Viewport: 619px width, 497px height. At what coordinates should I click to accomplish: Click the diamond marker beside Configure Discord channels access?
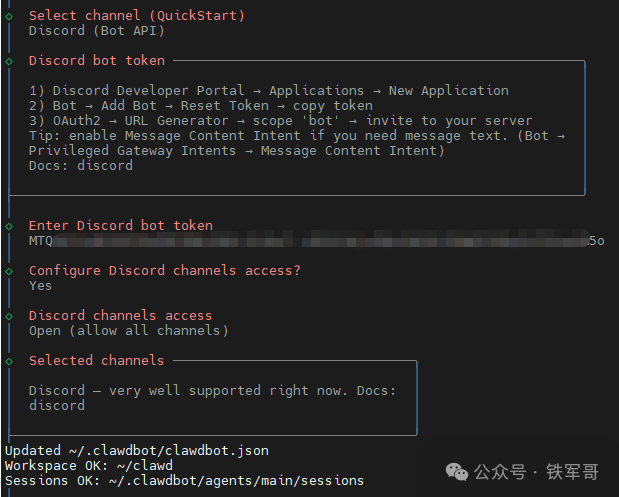(9, 271)
